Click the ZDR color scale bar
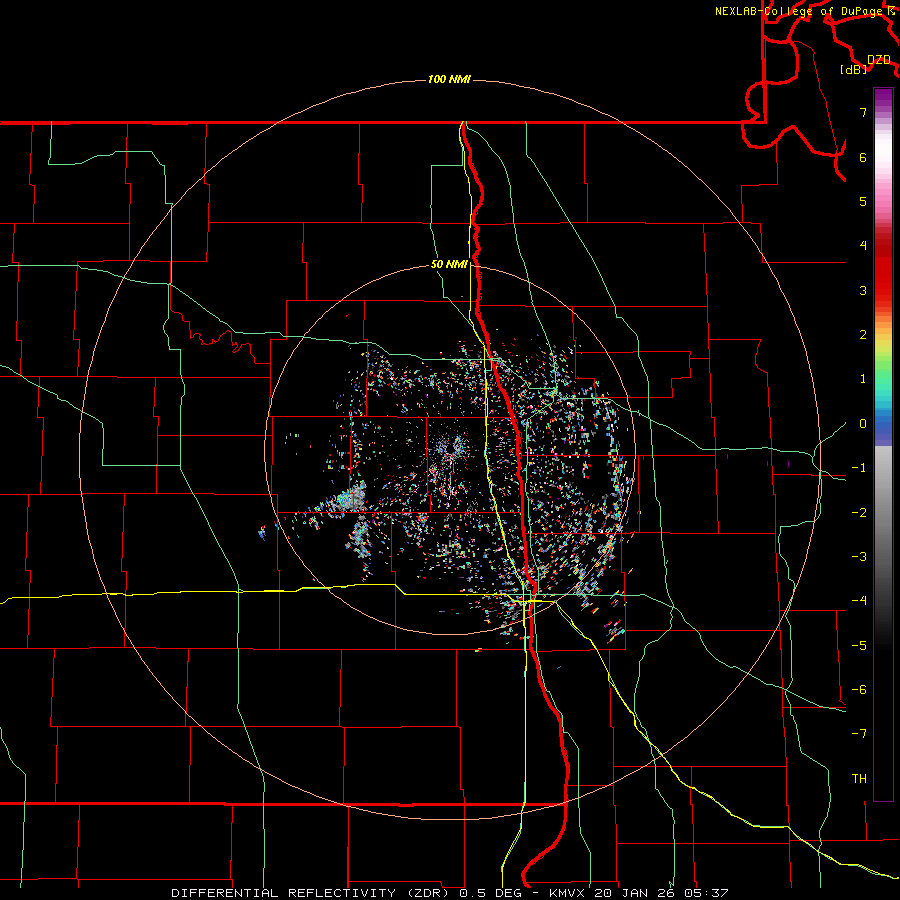 (883, 444)
